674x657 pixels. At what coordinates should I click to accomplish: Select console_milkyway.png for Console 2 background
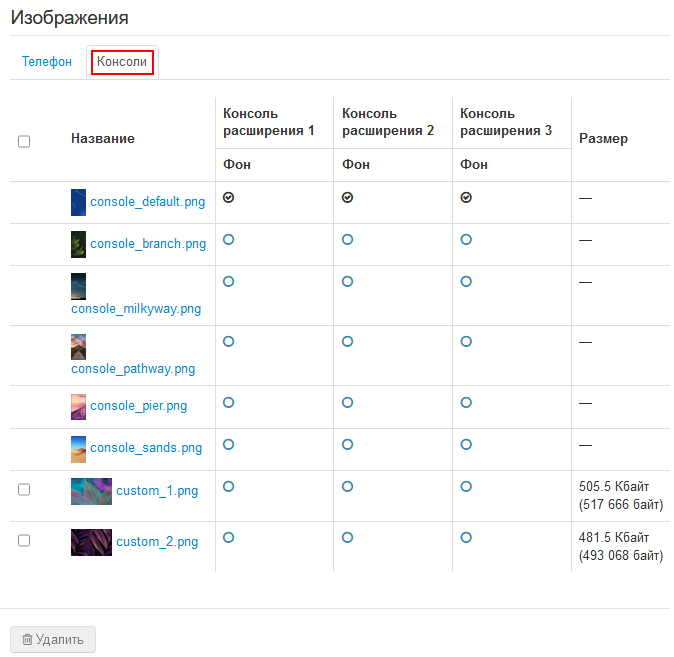(x=348, y=282)
